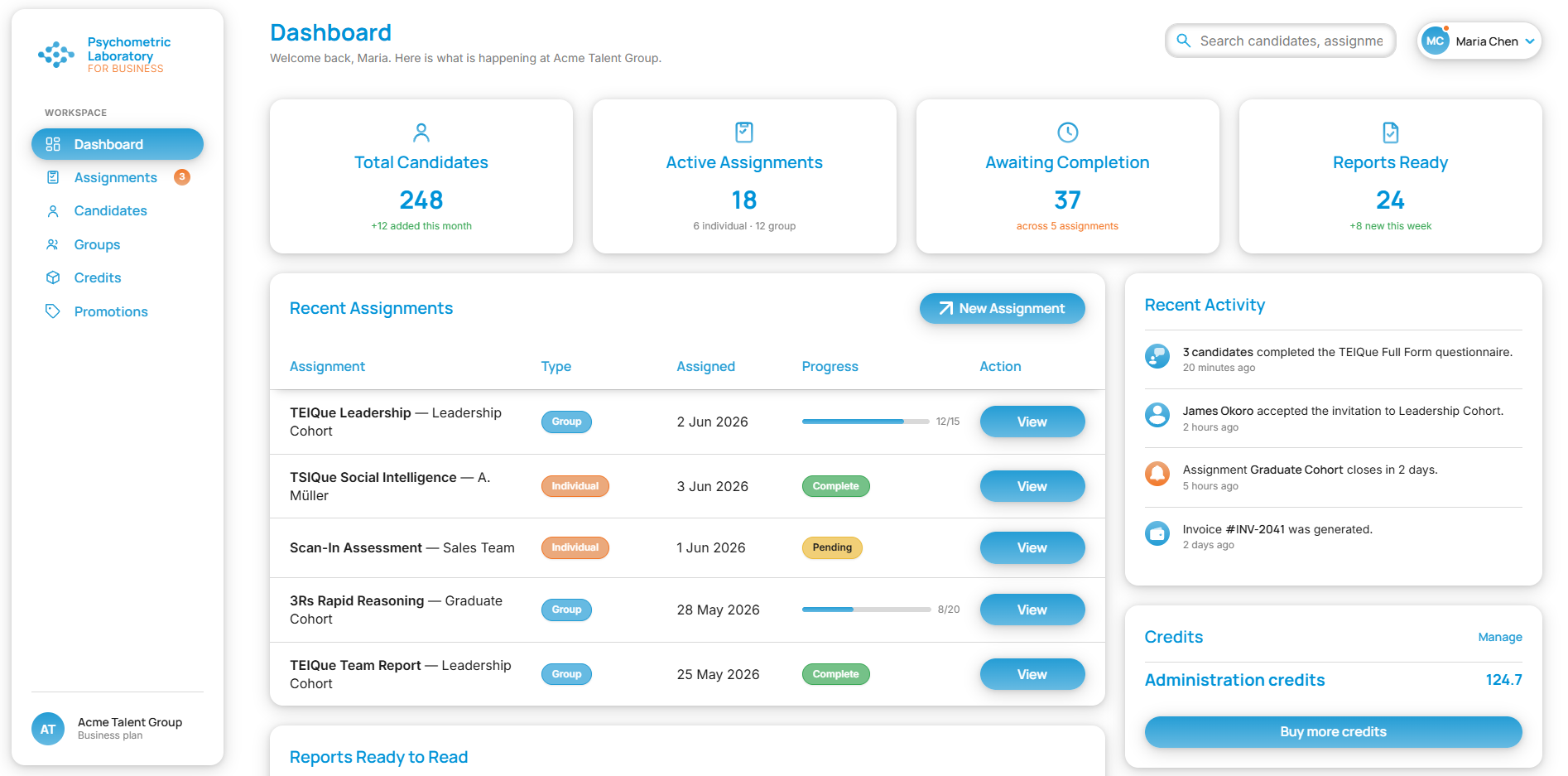Open the Groups sidebar section
The width and height of the screenshot is (1568, 776).
pos(118,244)
